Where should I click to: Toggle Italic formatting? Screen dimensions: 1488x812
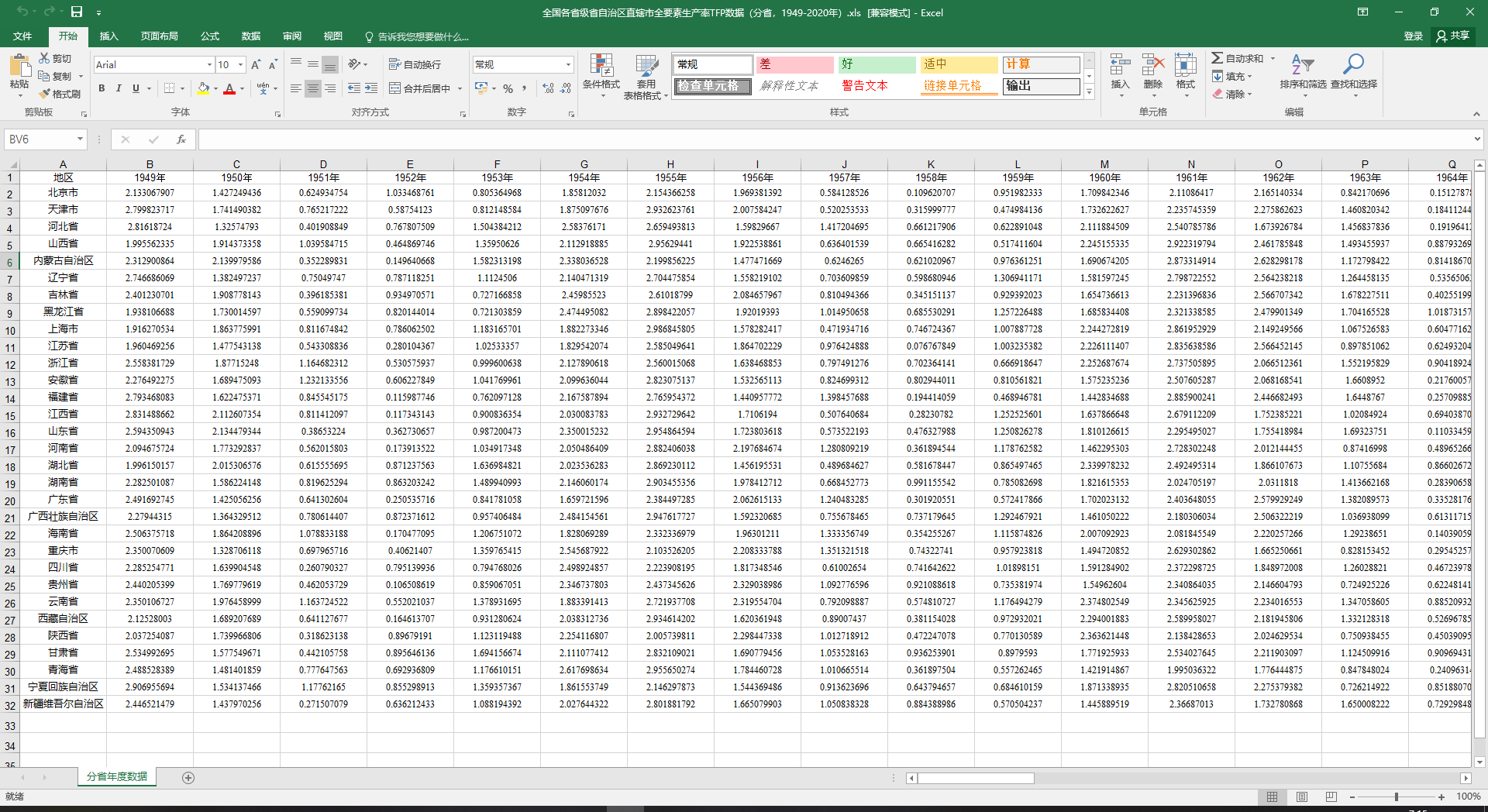[x=119, y=88]
